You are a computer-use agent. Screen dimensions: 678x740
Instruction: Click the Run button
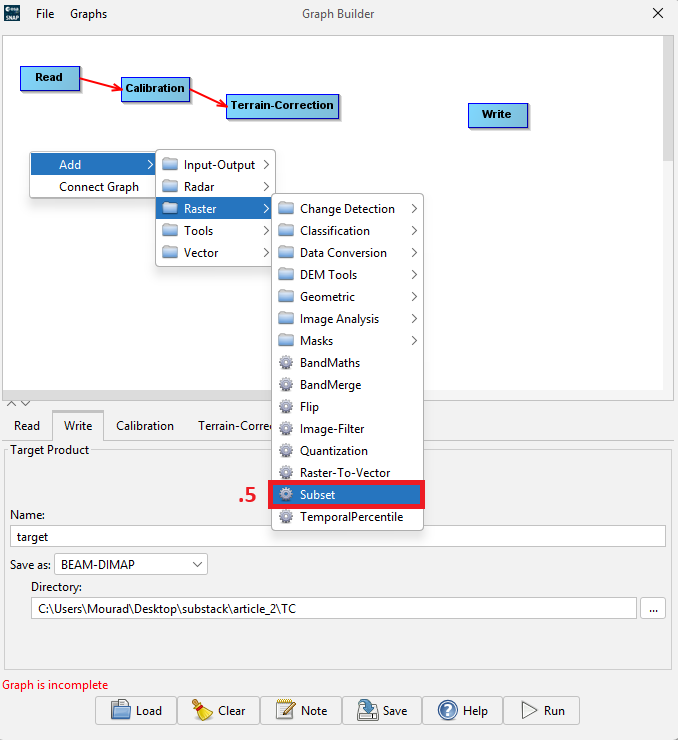point(542,711)
